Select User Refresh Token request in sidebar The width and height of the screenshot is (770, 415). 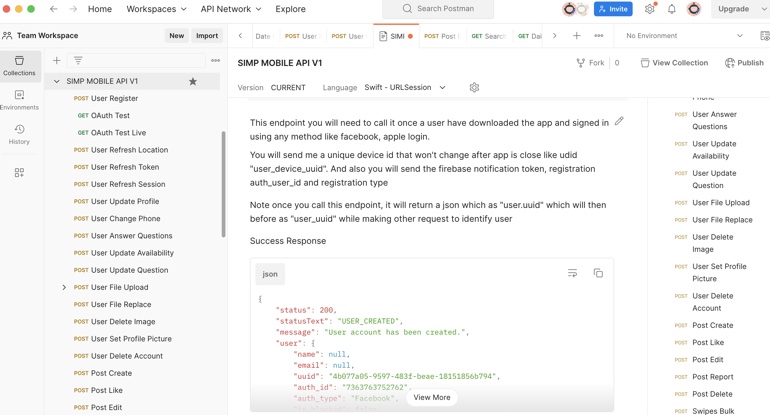[124, 167]
